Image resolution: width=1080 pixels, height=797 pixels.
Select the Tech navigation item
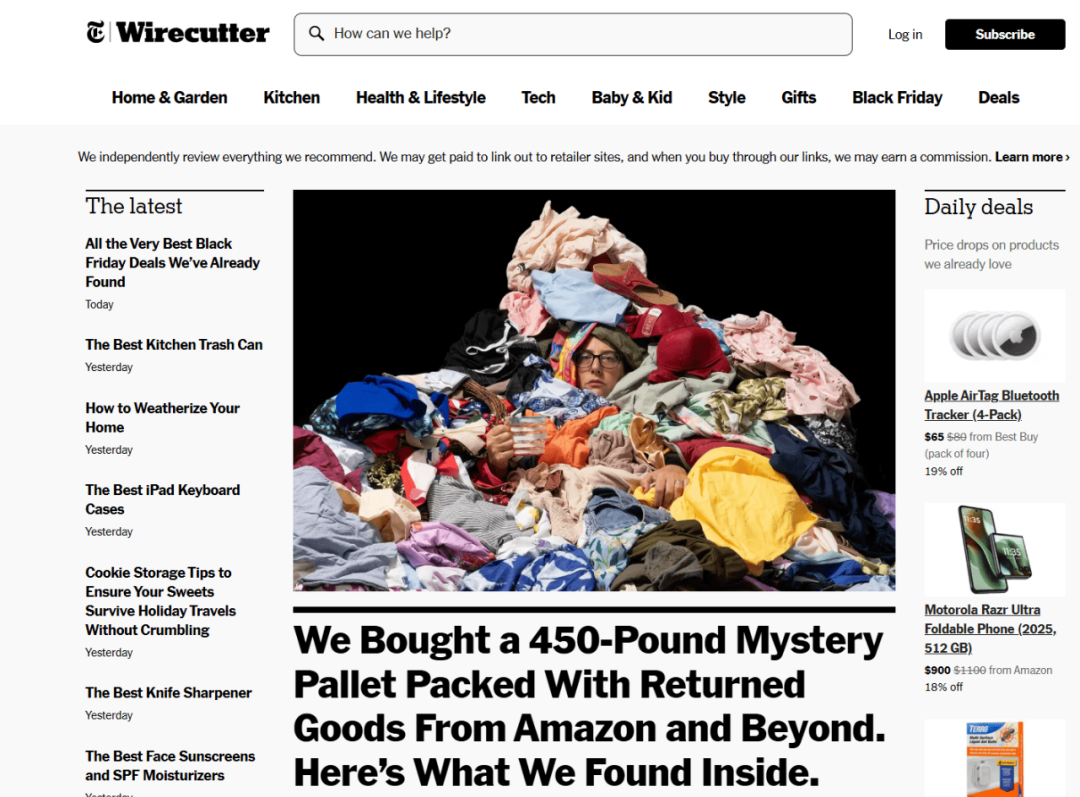pyautogui.click(x=538, y=98)
